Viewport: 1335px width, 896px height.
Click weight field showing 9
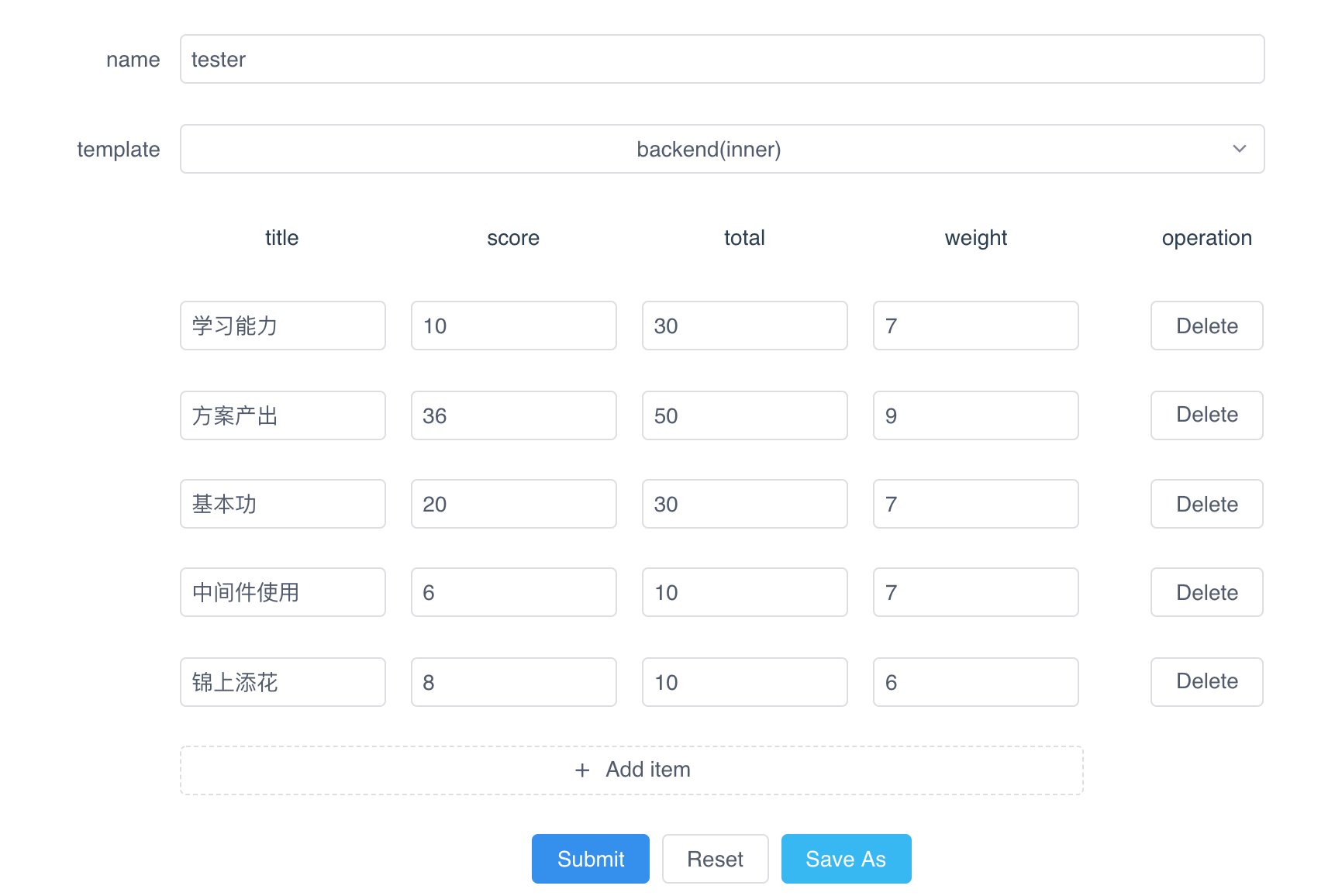(x=976, y=415)
